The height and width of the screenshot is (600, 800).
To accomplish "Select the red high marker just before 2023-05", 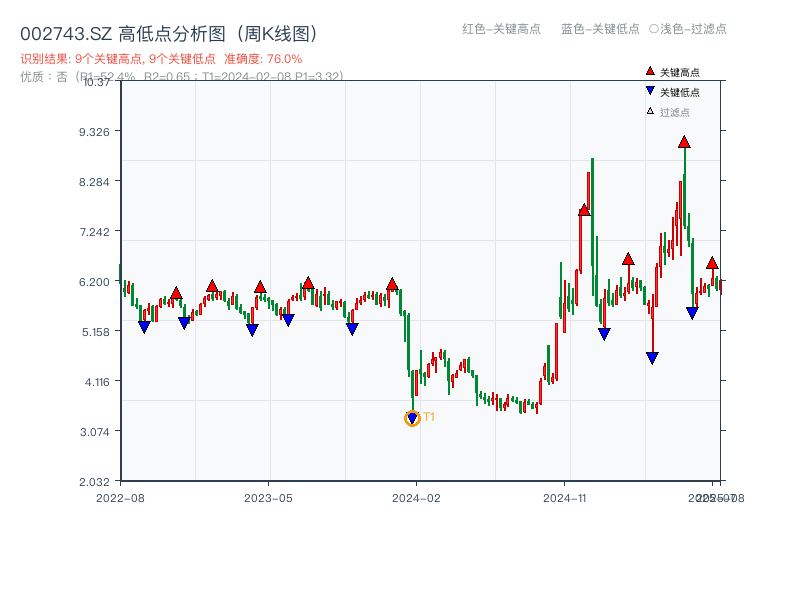I will pos(260,287).
